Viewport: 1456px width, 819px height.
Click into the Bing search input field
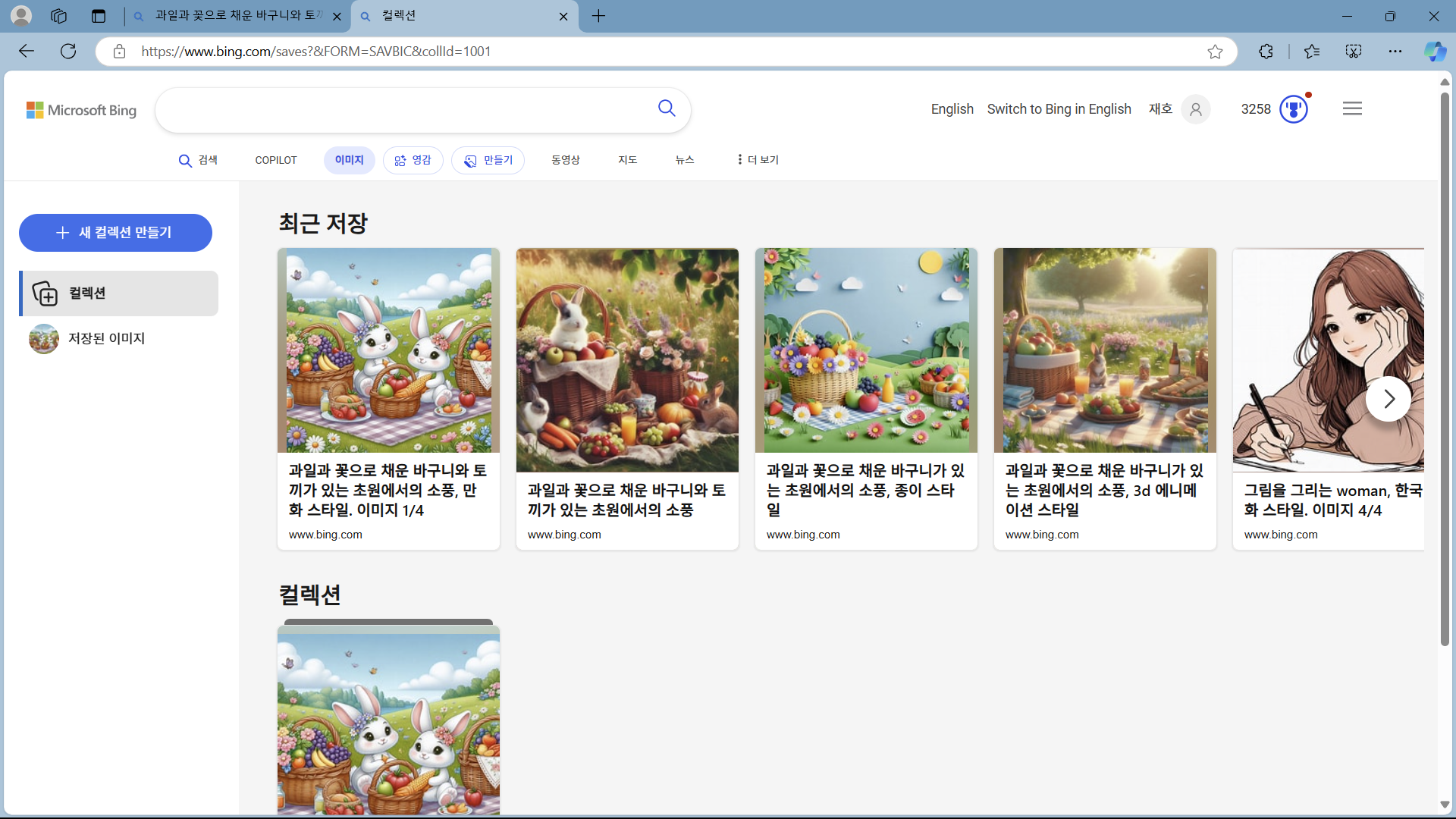tap(402, 110)
